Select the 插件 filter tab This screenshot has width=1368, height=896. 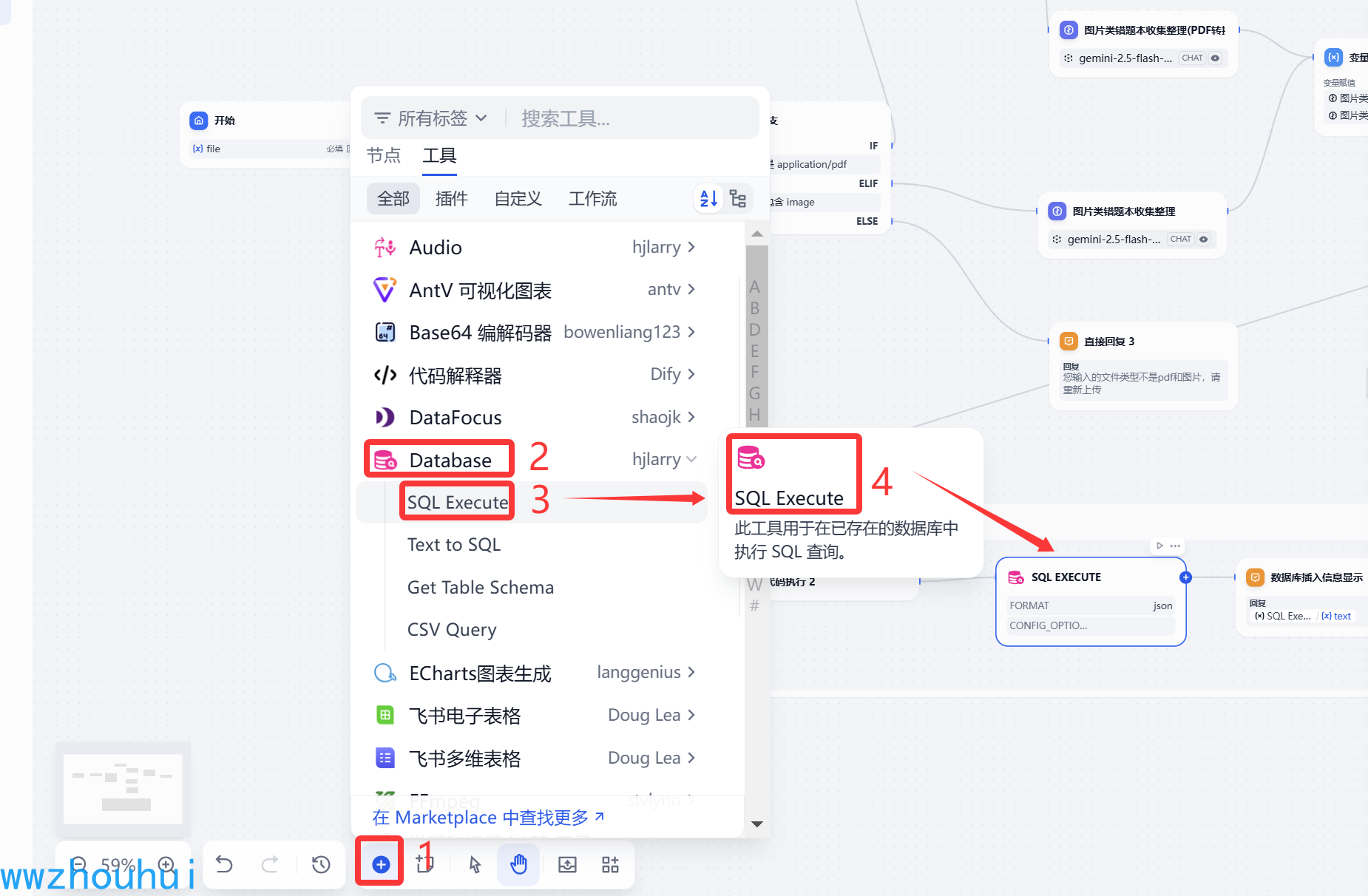452,198
